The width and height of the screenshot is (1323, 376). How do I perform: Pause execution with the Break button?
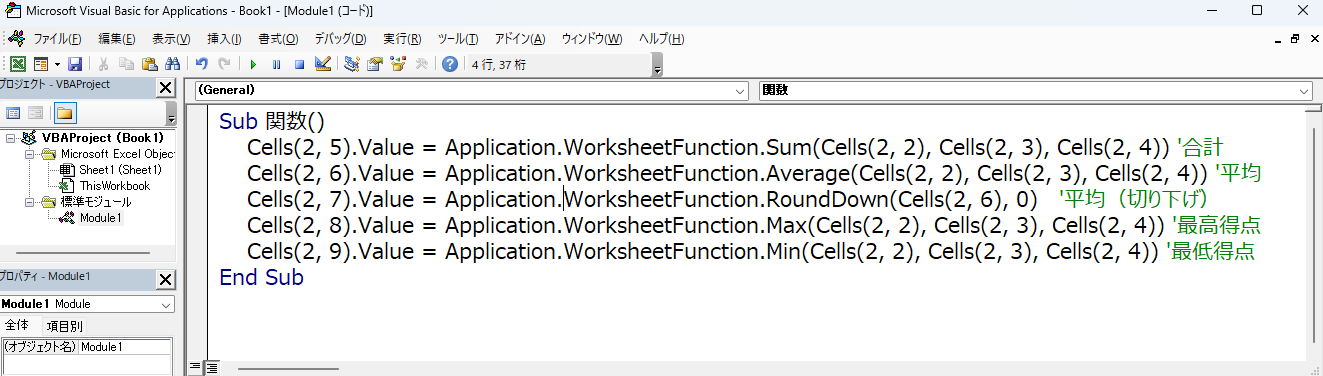[276, 64]
